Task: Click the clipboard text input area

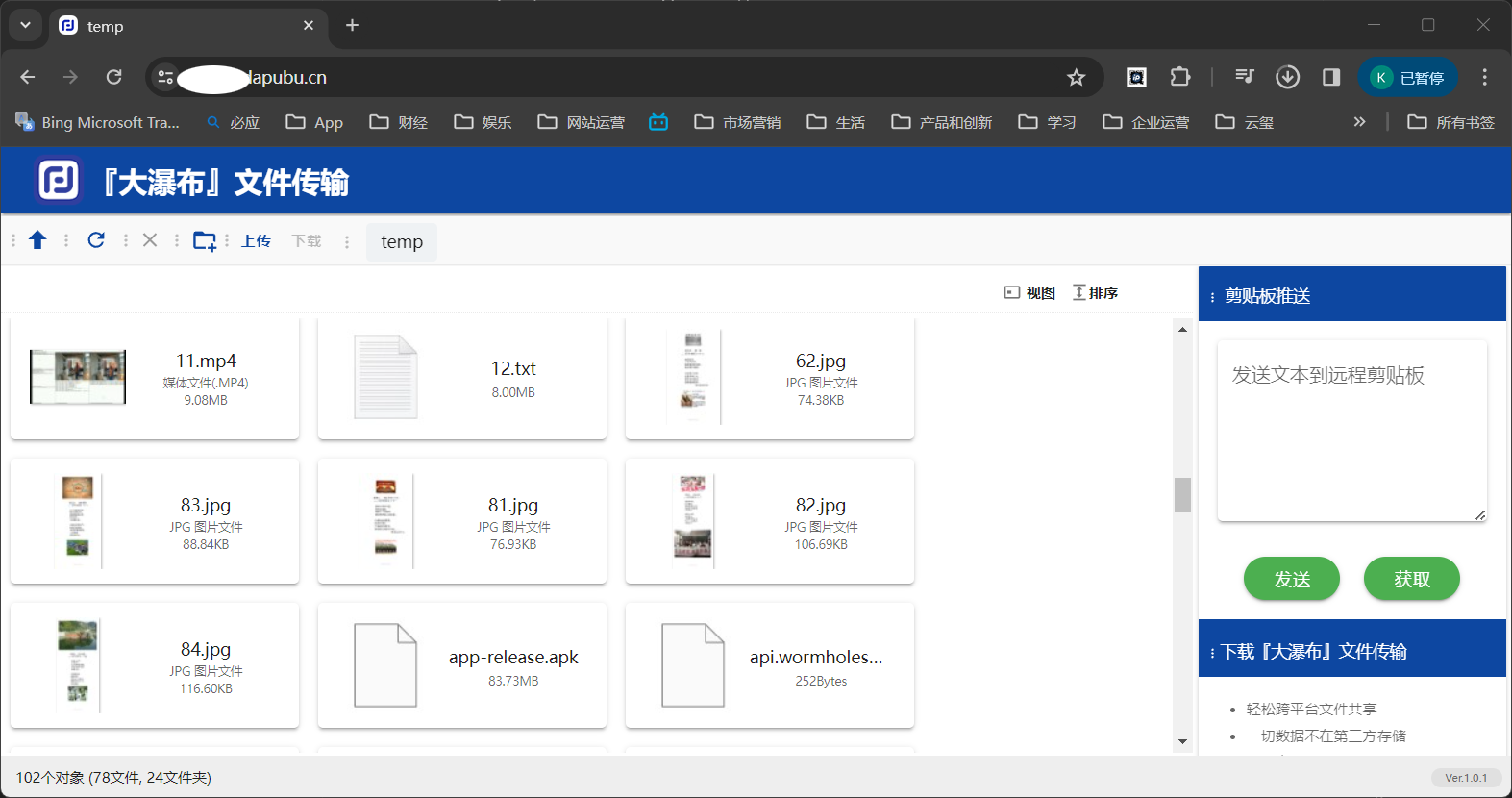Action: (x=1351, y=431)
